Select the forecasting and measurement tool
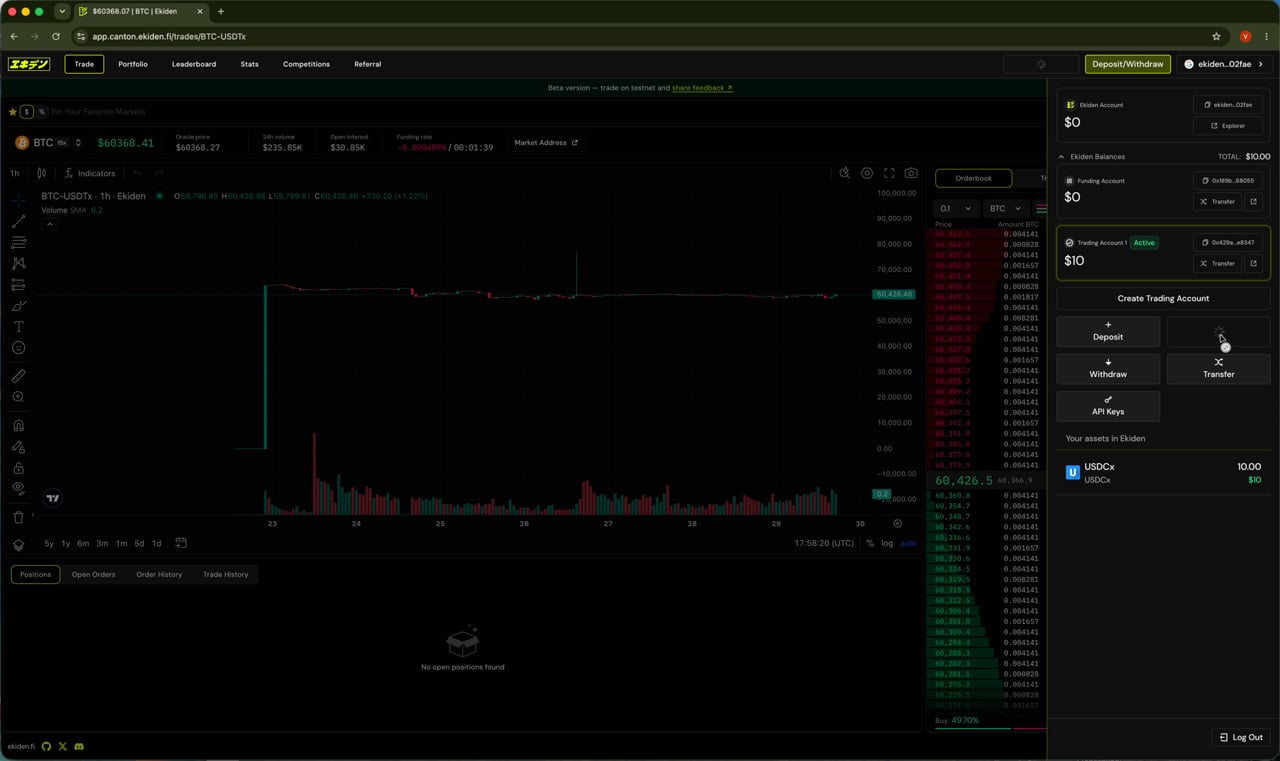 click(18, 285)
